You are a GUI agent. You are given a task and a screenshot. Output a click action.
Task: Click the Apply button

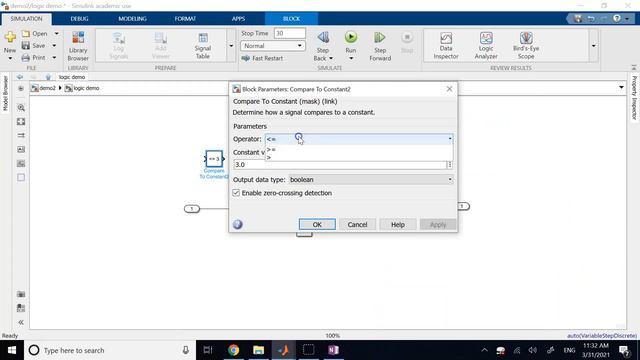pos(438,224)
